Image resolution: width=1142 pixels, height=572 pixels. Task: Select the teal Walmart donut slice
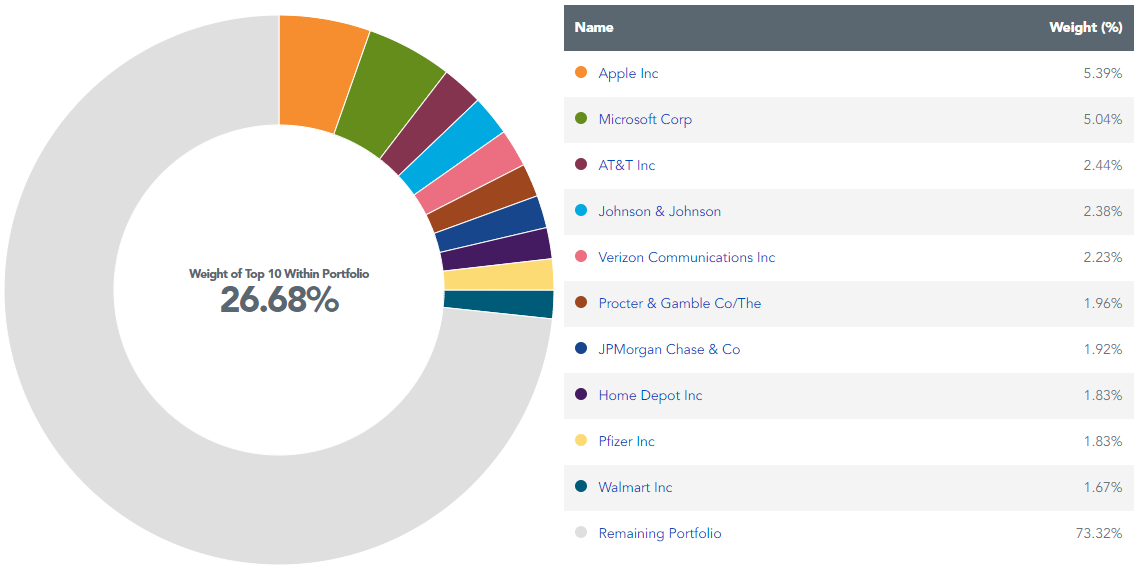coord(499,303)
